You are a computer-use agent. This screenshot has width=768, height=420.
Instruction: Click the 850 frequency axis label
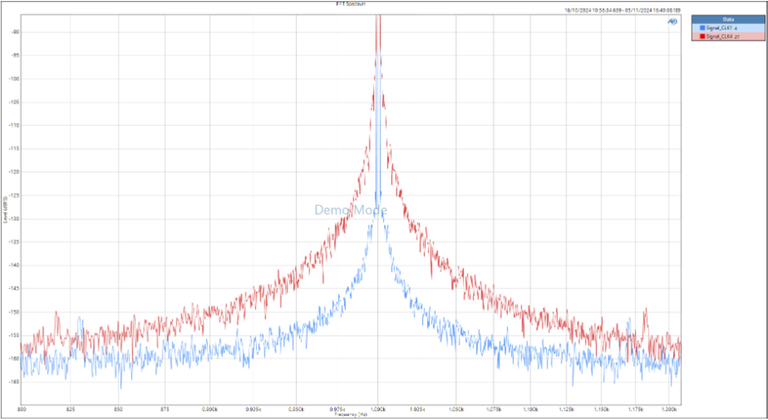tap(118, 409)
